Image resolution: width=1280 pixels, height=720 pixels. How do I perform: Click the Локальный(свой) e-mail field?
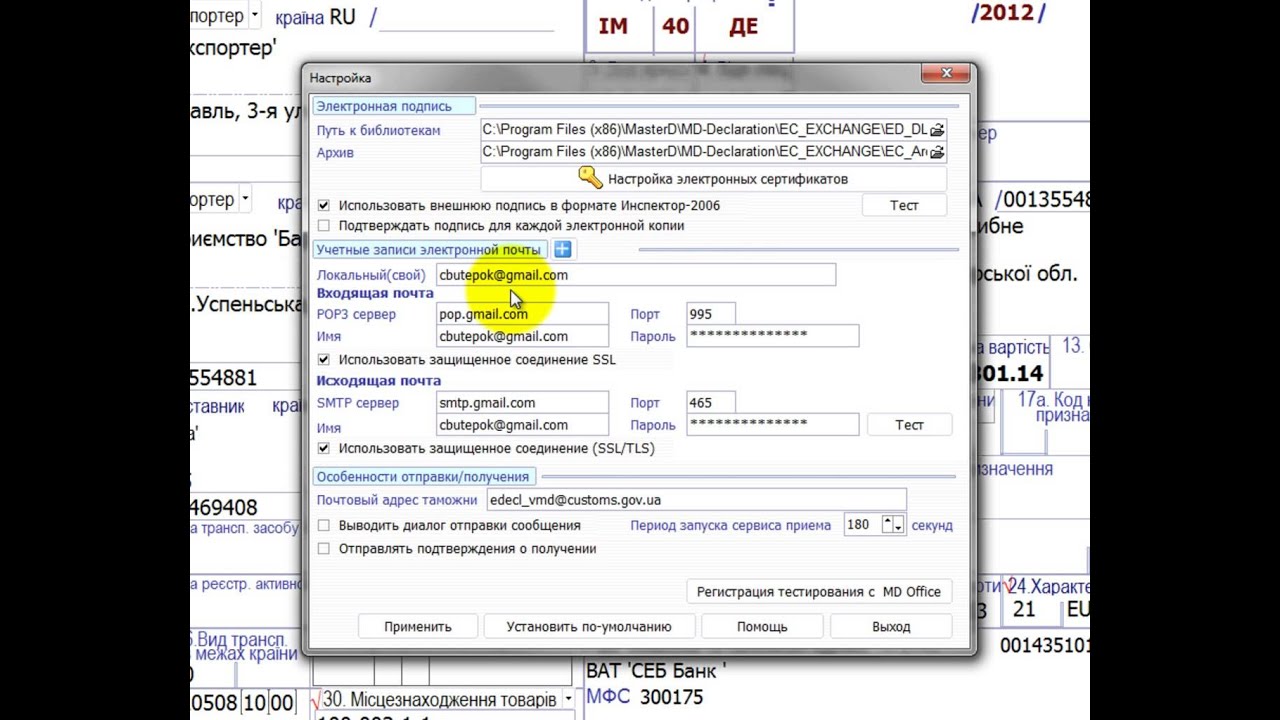click(635, 275)
